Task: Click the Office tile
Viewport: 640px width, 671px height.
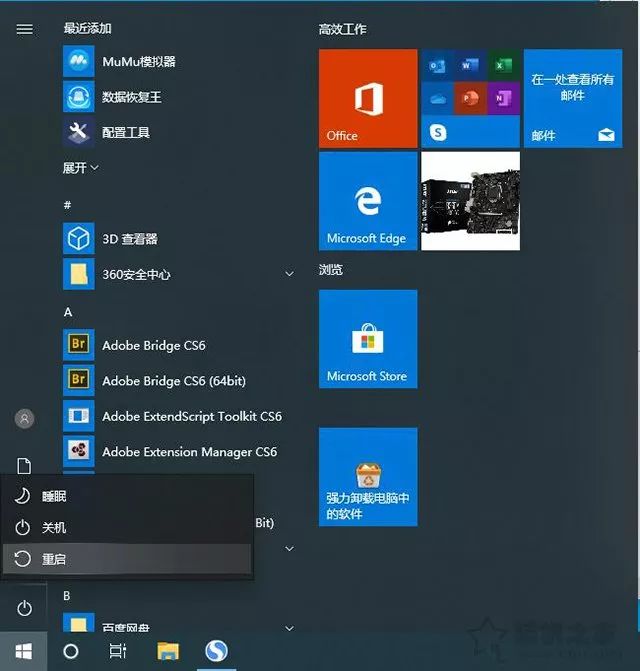Action: click(367, 98)
